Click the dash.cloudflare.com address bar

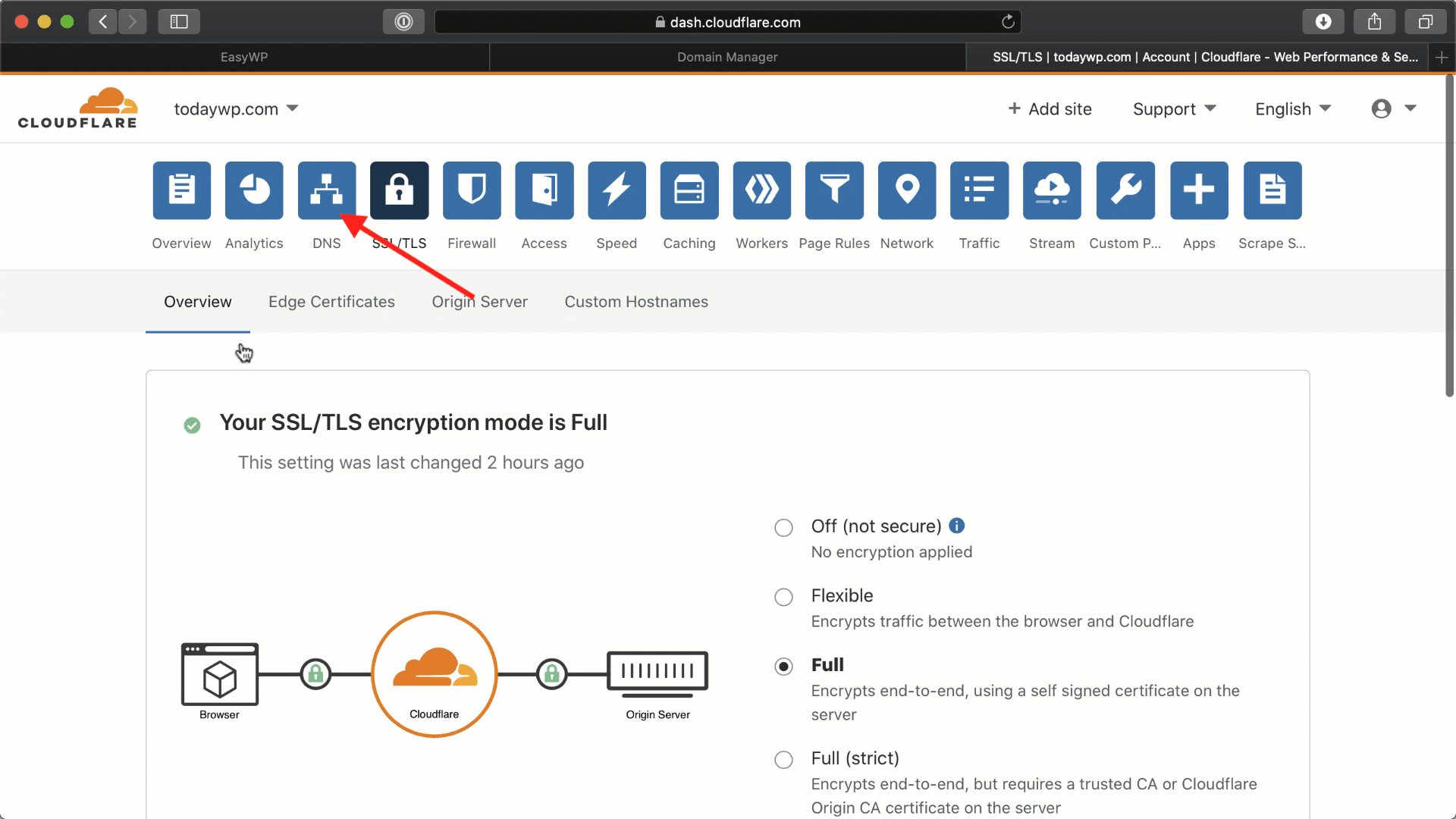coord(727,22)
